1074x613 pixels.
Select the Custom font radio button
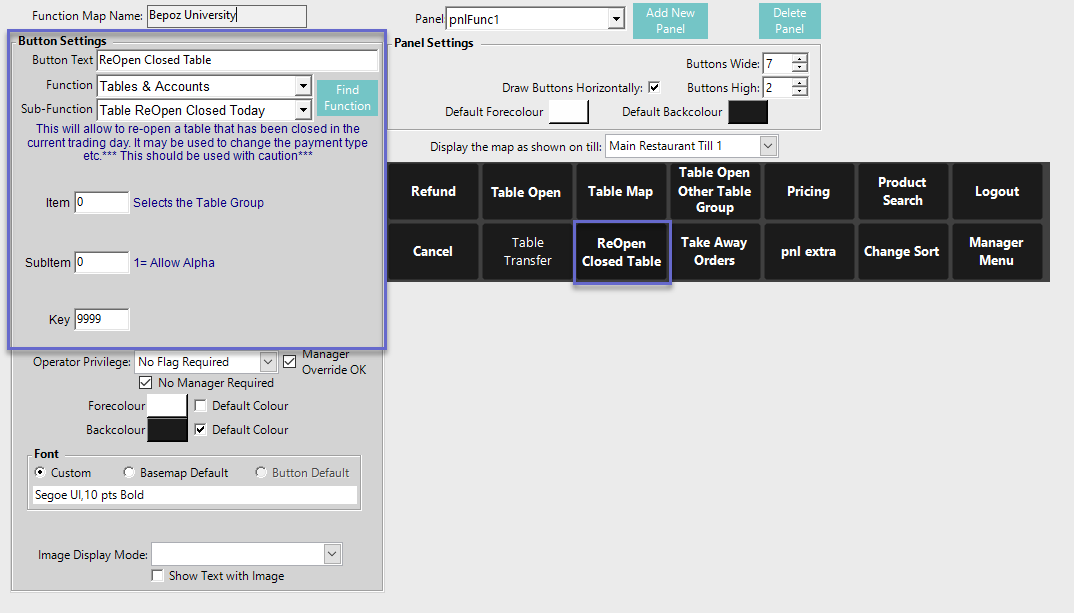tap(40, 472)
